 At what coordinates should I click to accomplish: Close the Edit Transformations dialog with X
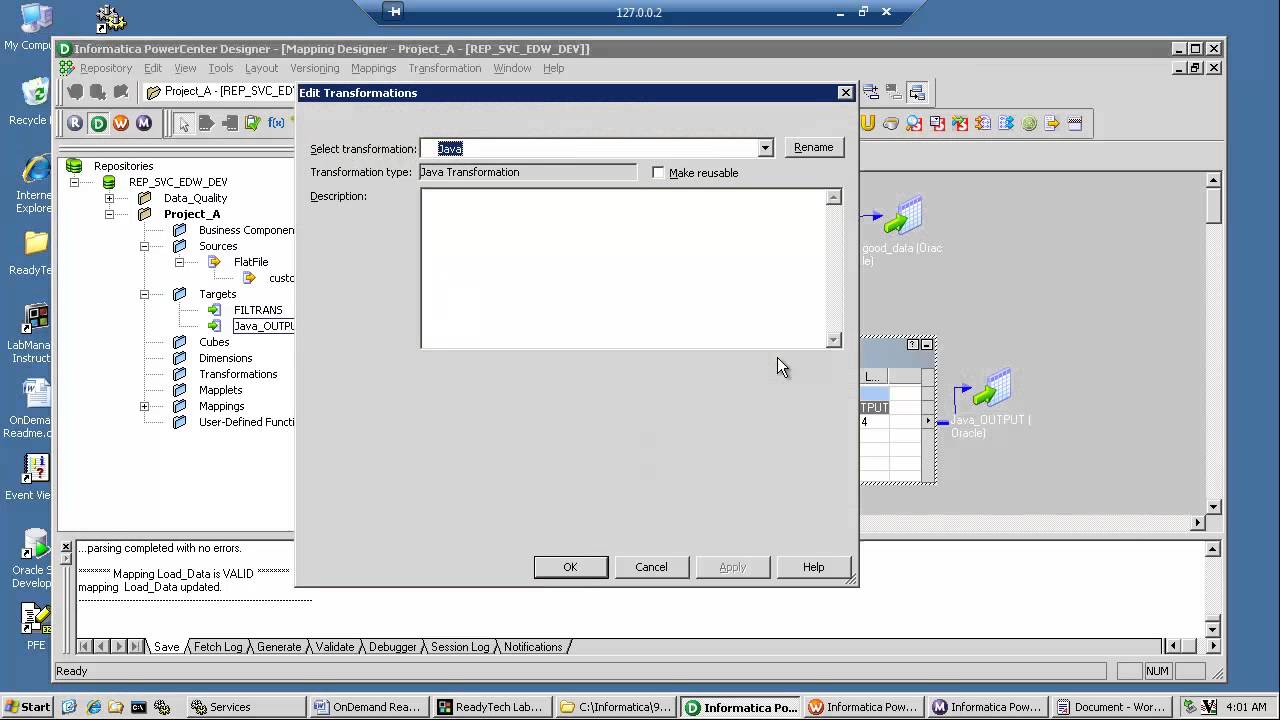(x=845, y=92)
